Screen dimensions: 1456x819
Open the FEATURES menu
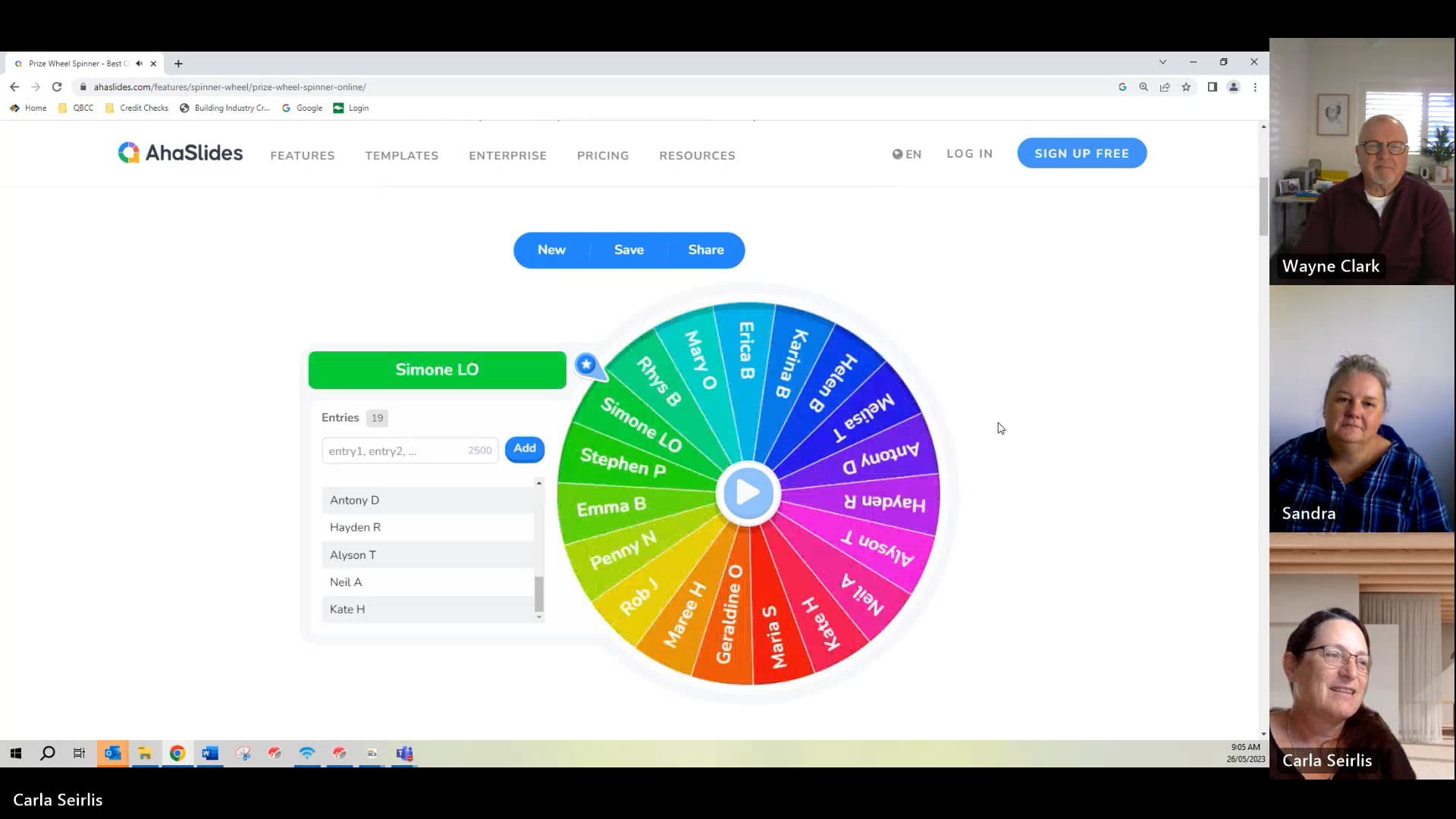(x=302, y=155)
